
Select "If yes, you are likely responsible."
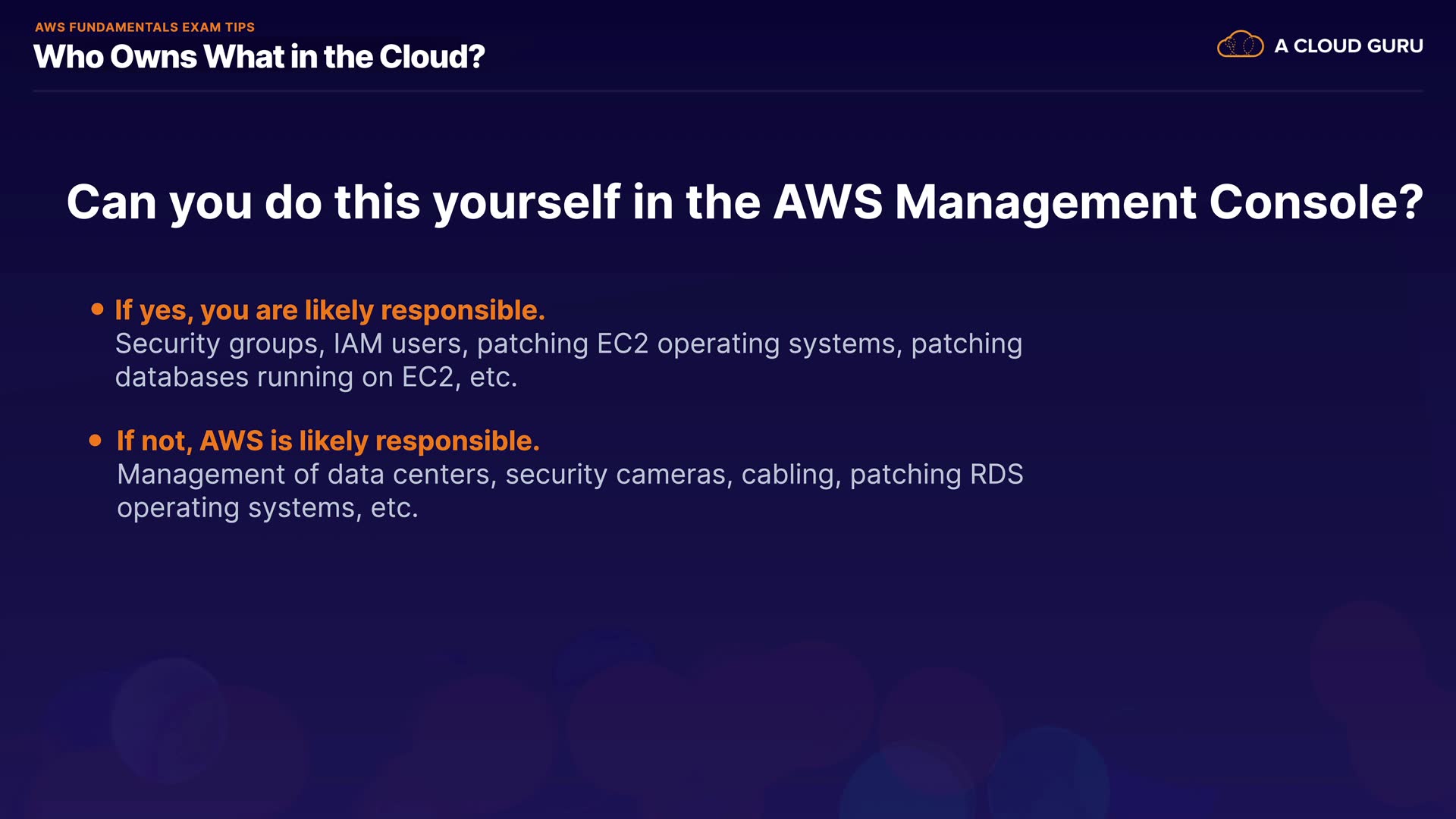(x=330, y=310)
